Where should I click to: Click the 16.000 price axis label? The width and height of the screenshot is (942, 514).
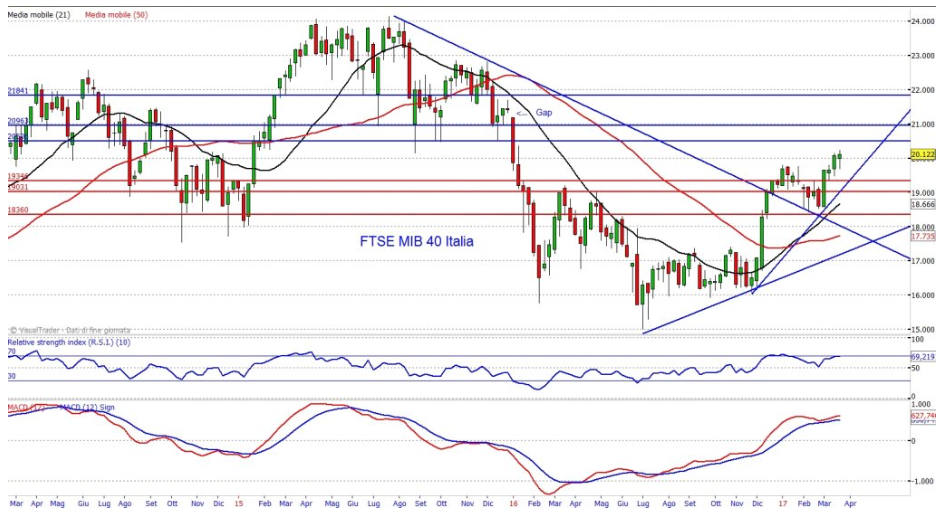pos(922,295)
